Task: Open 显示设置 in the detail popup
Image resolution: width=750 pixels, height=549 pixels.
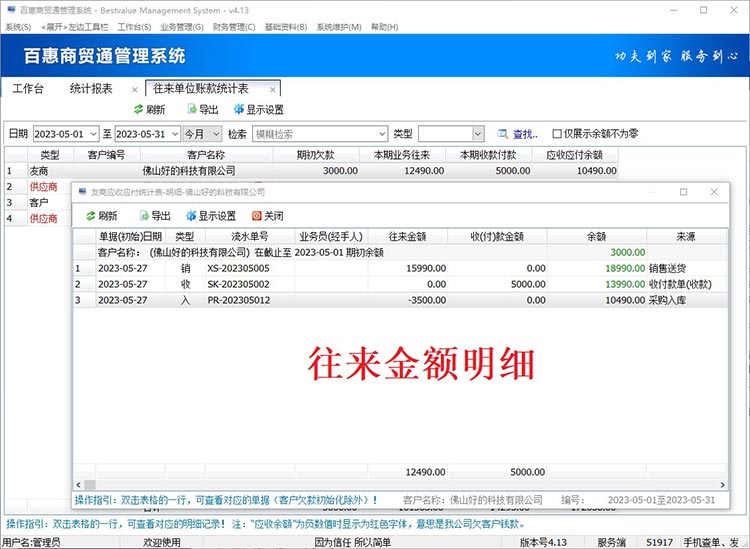Action: tap(191, 215)
